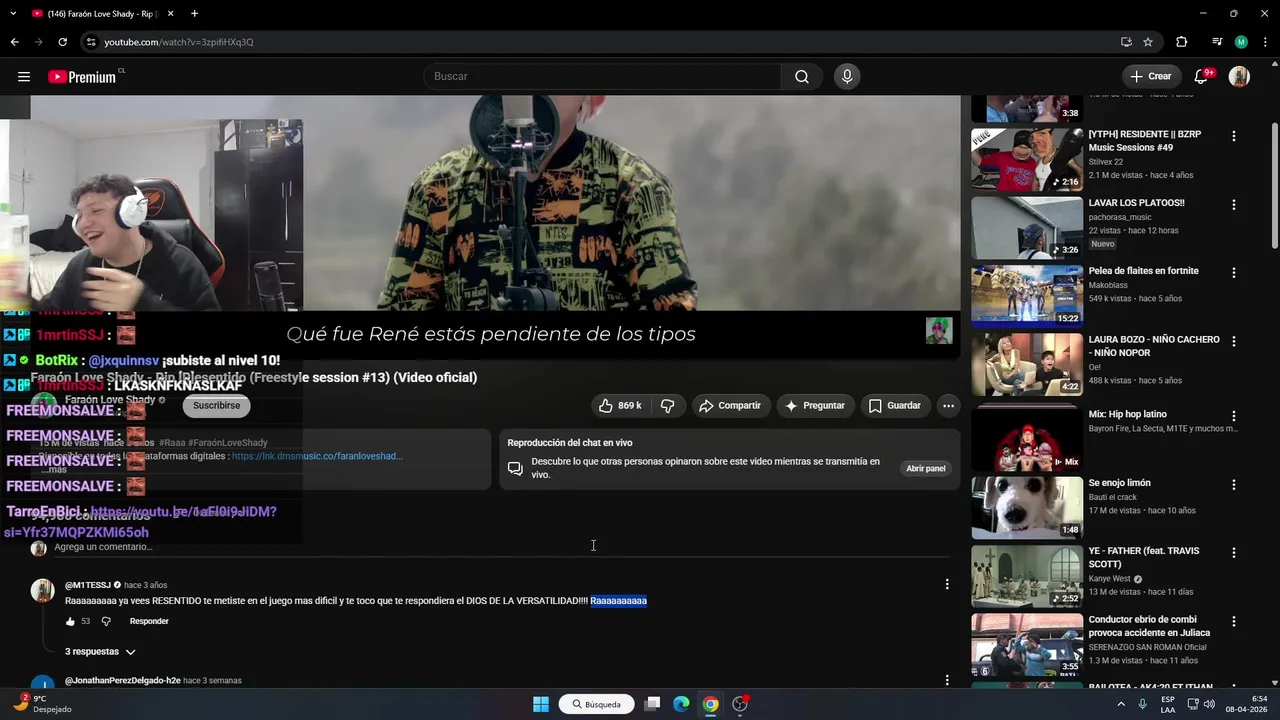Viewport: 1280px width, 720px height.
Task: Open options for Se enojo limón video
Action: pos(1233,485)
